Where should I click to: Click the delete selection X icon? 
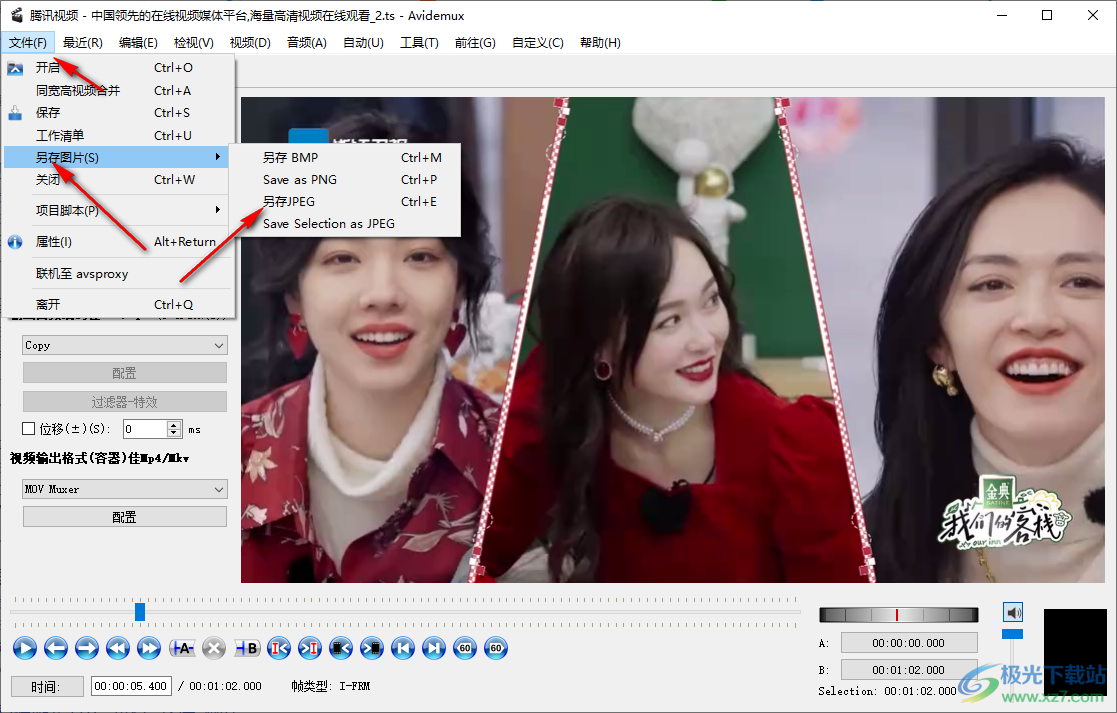(x=213, y=648)
